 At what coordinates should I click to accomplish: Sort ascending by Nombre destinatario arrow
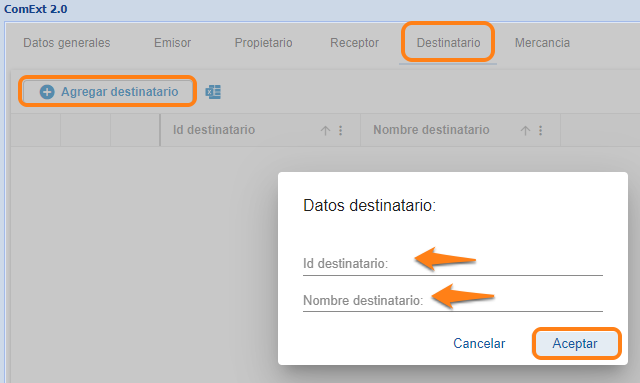[525, 131]
